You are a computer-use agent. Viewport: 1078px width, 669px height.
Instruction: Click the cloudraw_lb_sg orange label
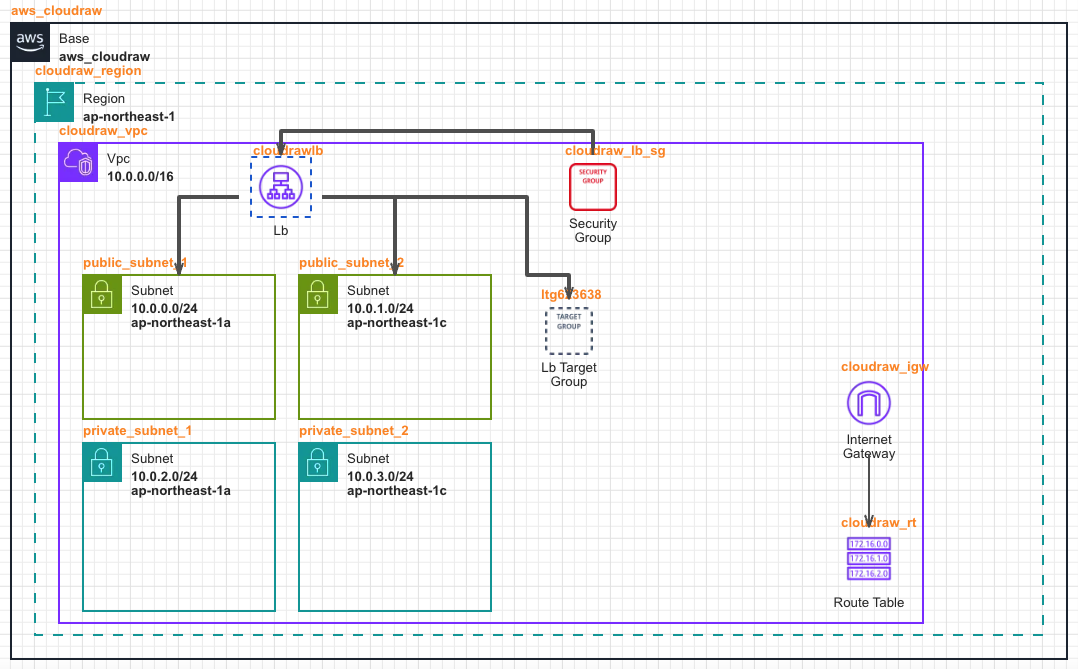[x=615, y=151]
